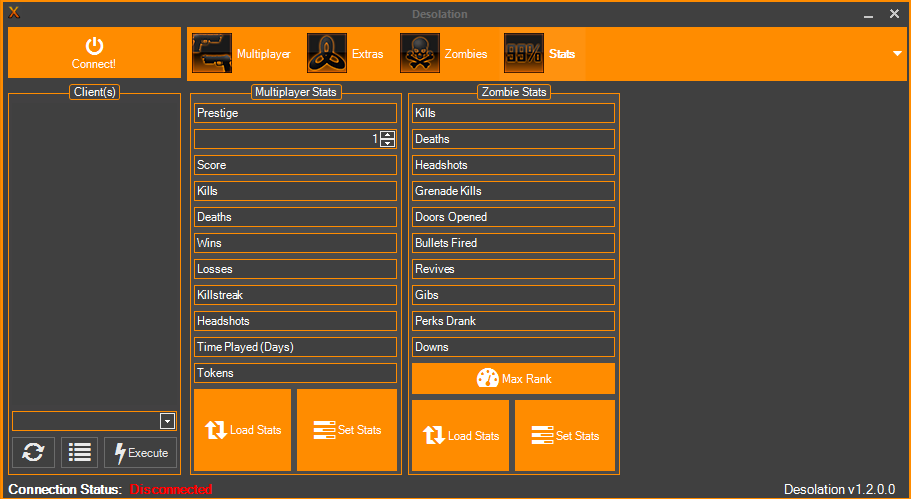
Task: Select the Zombie Headshots field
Action: (x=513, y=165)
